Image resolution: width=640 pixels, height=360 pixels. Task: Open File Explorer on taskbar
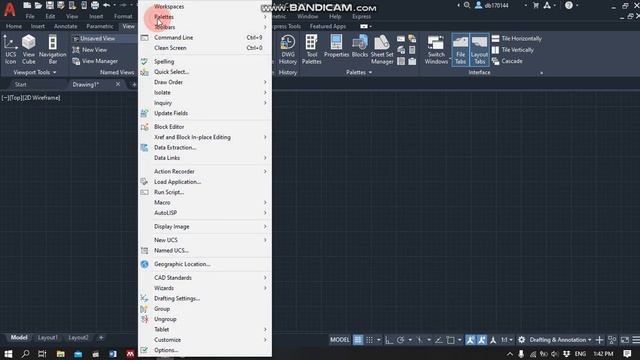tap(60, 353)
